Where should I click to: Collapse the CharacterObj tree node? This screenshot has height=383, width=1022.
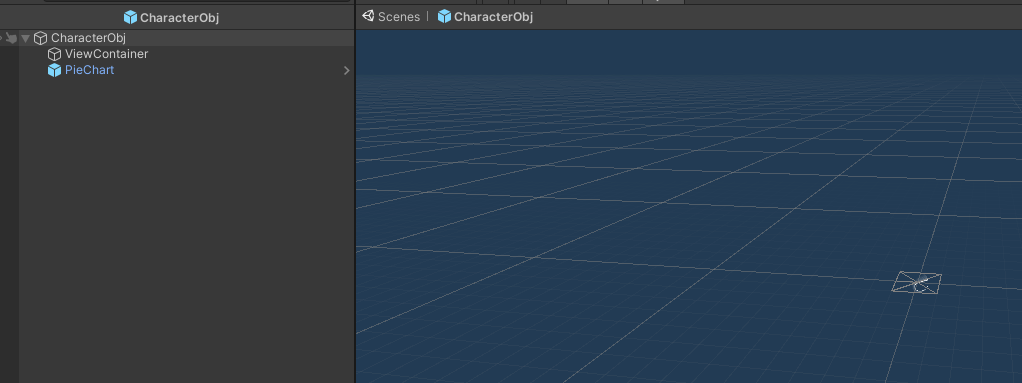tap(25, 38)
